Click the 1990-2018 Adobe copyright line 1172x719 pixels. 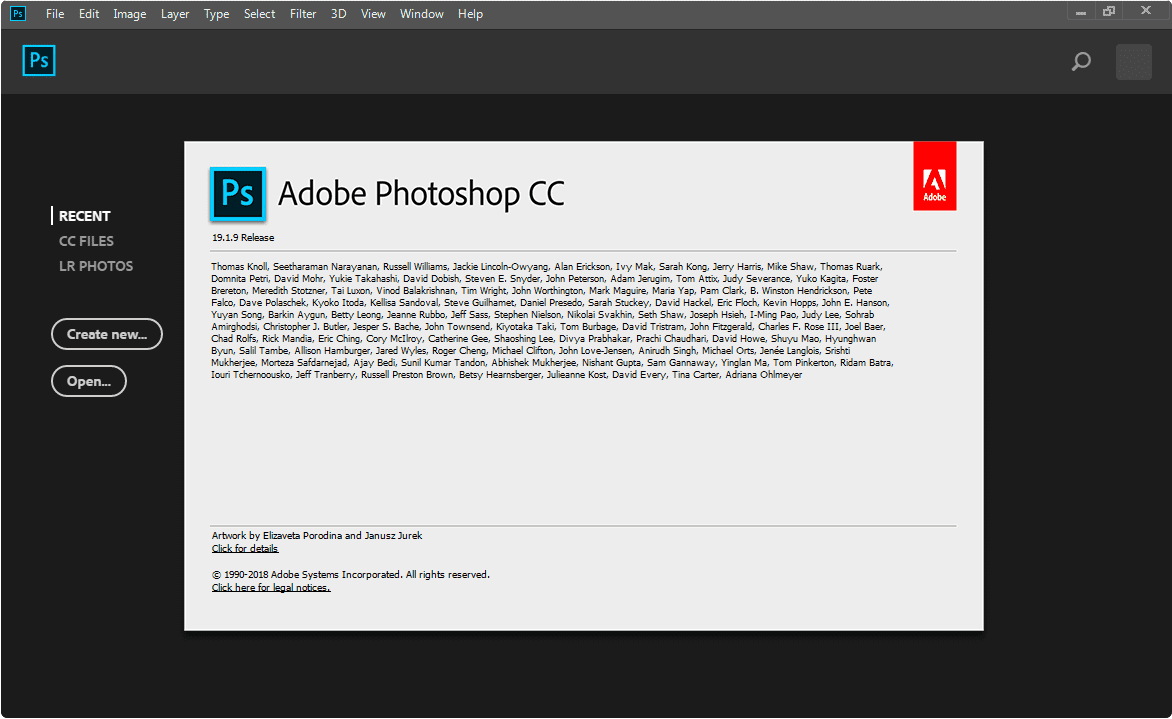[x=351, y=575]
